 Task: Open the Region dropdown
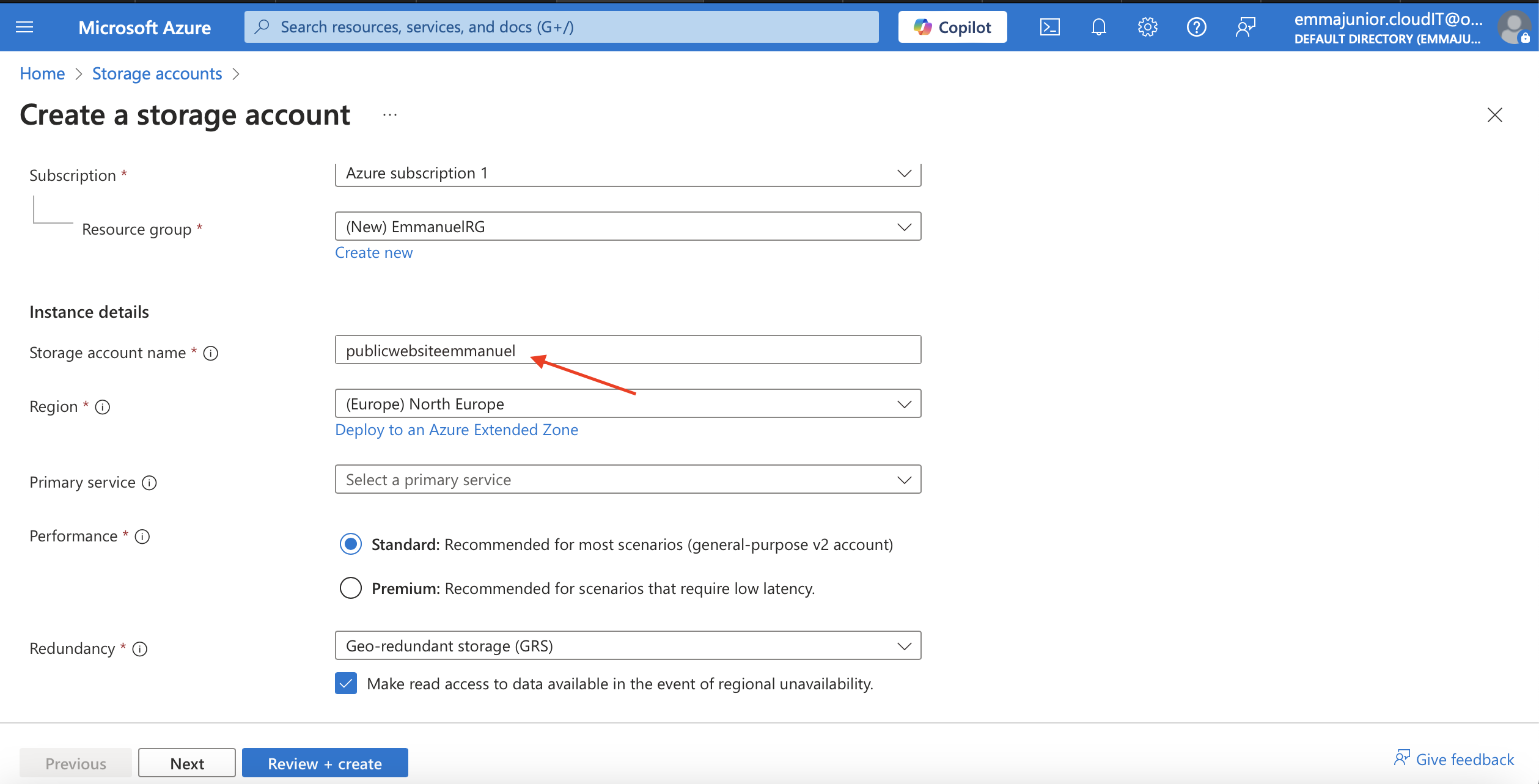click(628, 404)
